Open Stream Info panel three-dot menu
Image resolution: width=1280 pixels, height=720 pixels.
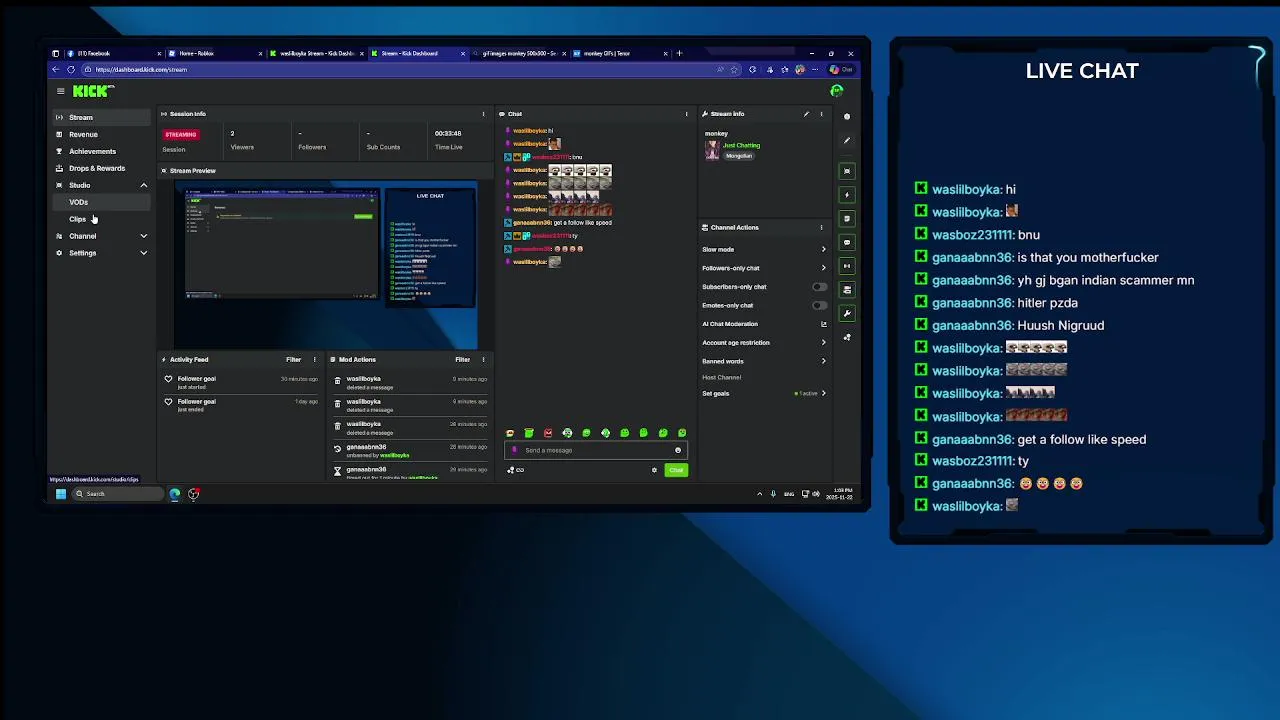pyautogui.click(x=821, y=114)
